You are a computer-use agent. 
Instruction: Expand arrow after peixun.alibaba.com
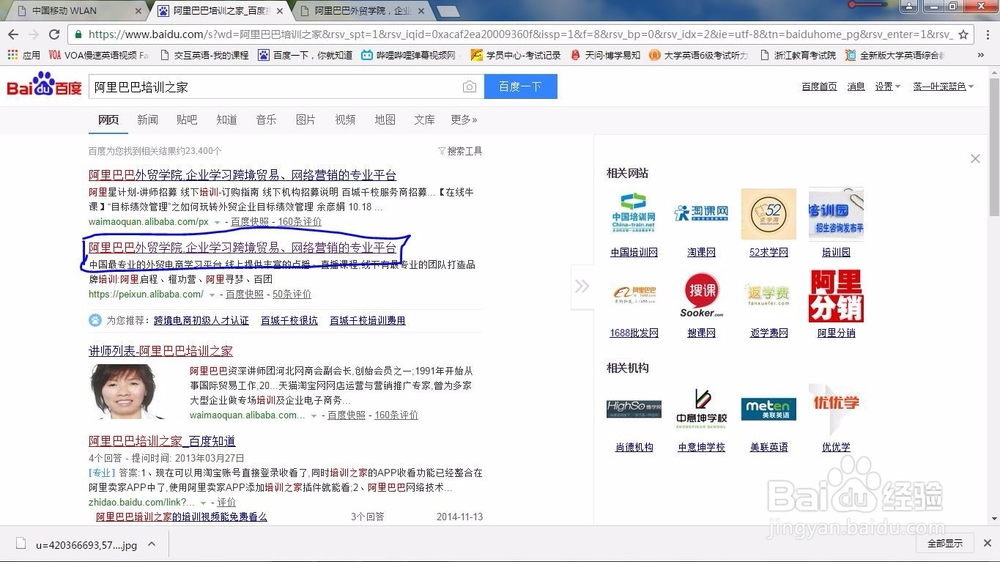point(212,295)
